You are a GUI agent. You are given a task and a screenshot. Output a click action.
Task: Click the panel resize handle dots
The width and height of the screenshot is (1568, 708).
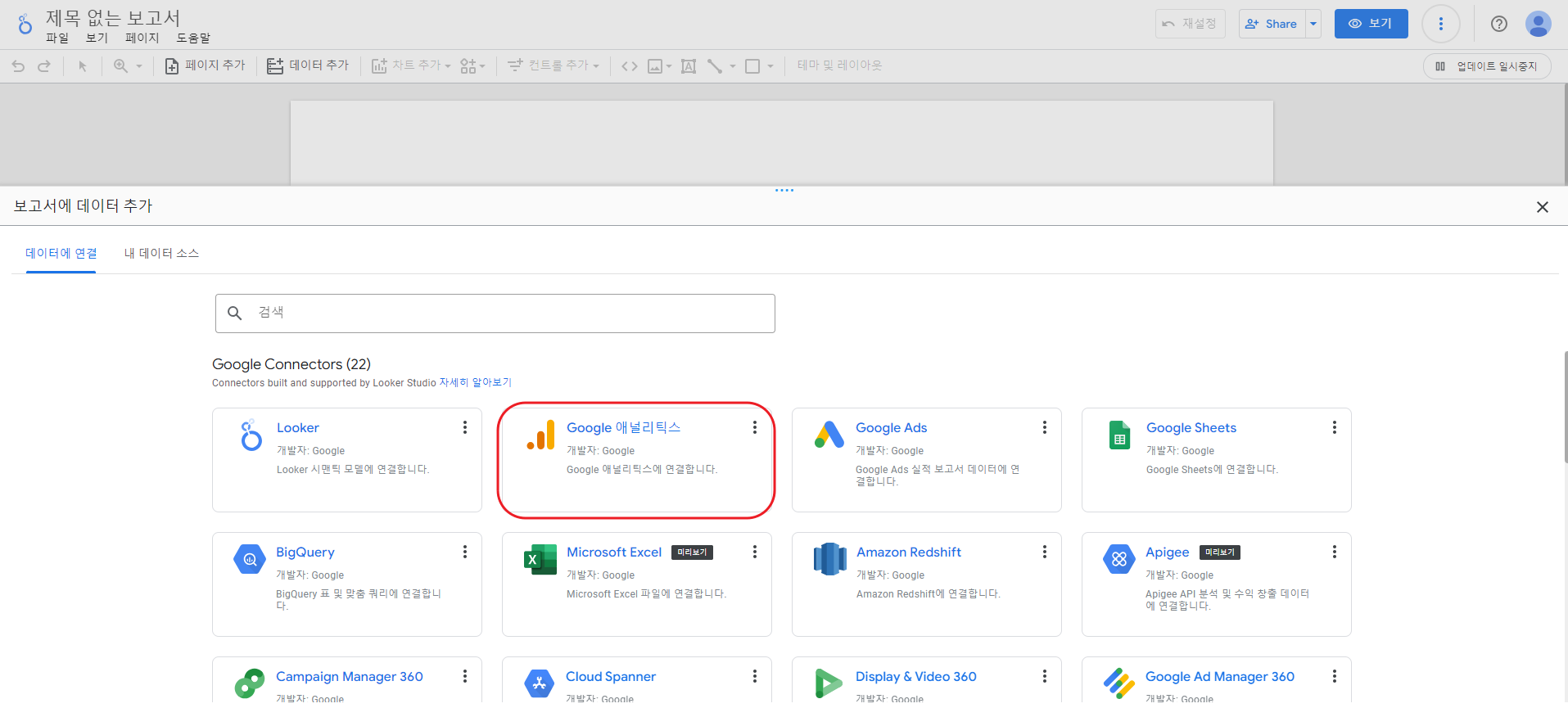(x=784, y=190)
